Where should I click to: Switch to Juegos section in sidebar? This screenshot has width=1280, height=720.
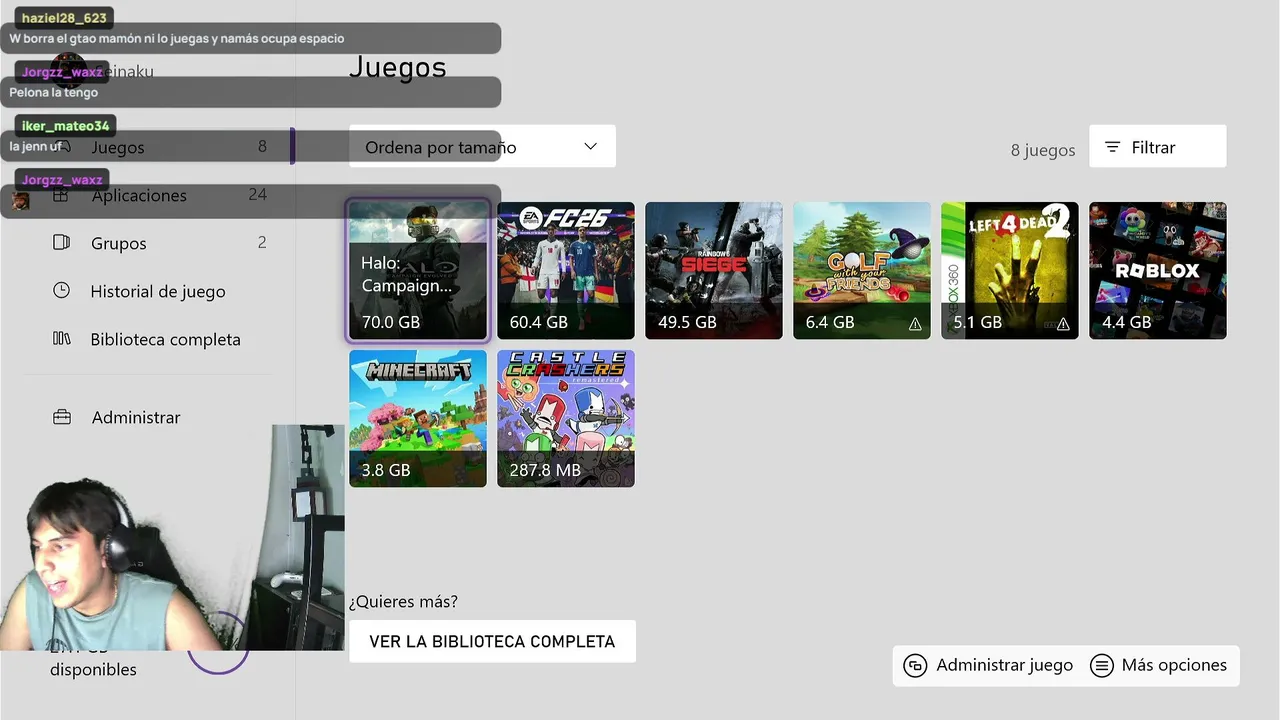pos(160,147)
